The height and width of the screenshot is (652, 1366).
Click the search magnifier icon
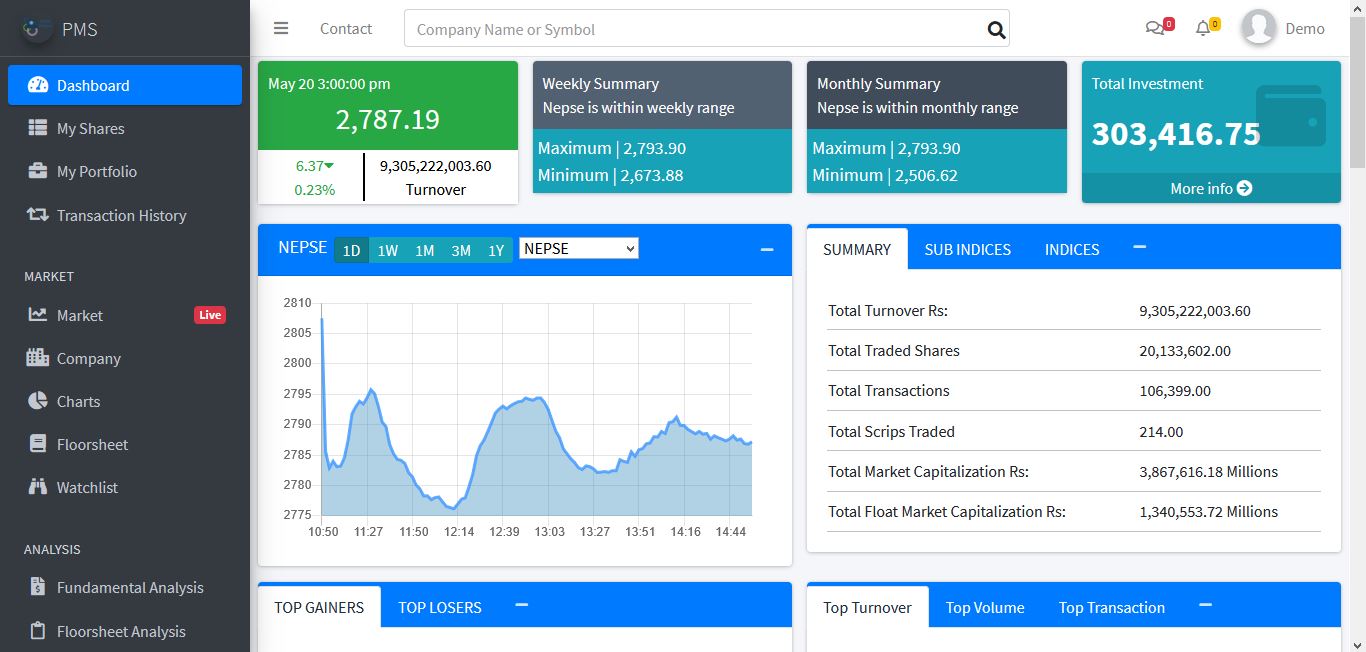[996, 30]
